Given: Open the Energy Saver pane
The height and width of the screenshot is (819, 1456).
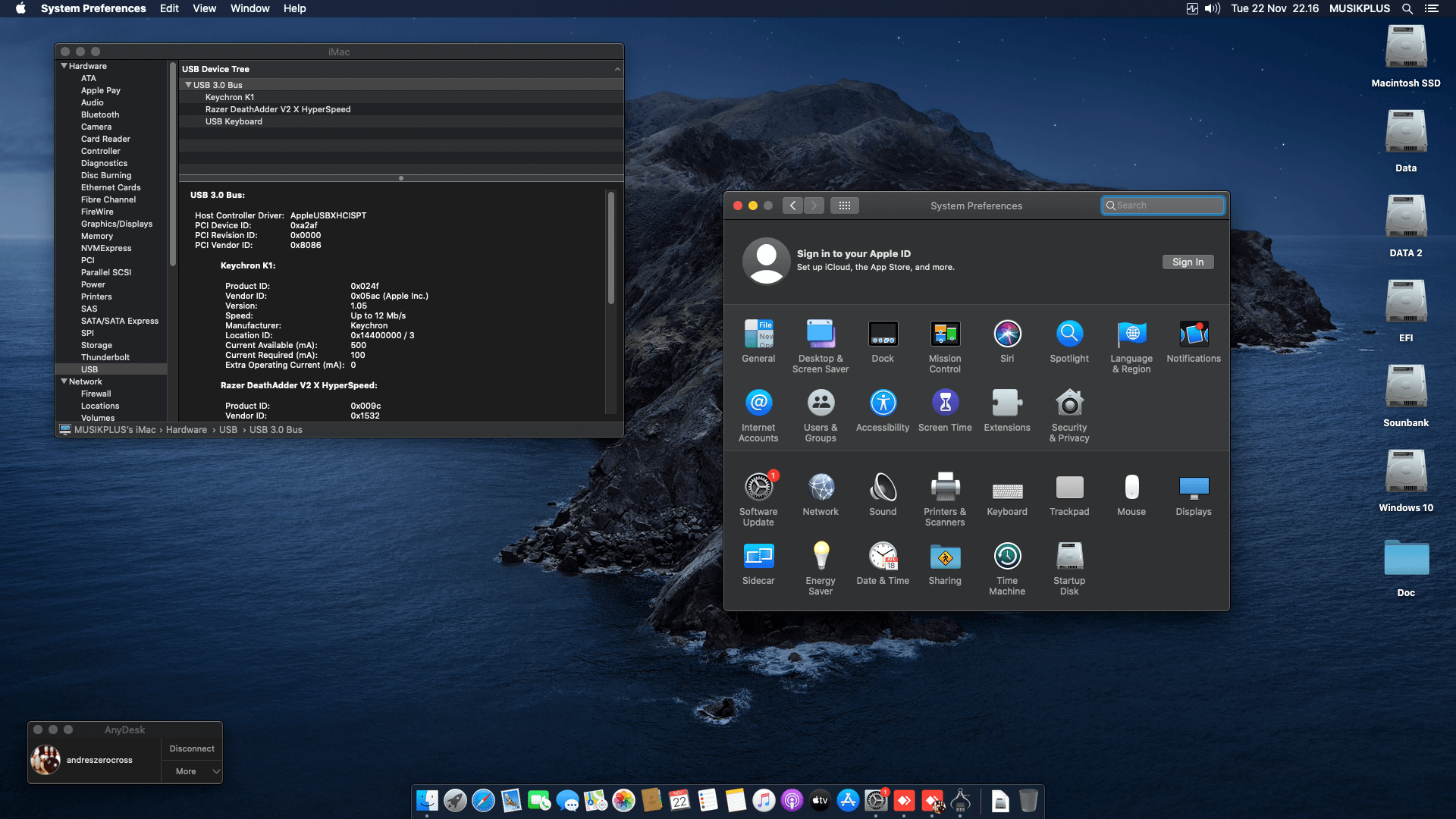Looking at the screenshot, I should [x=820, y=557].
